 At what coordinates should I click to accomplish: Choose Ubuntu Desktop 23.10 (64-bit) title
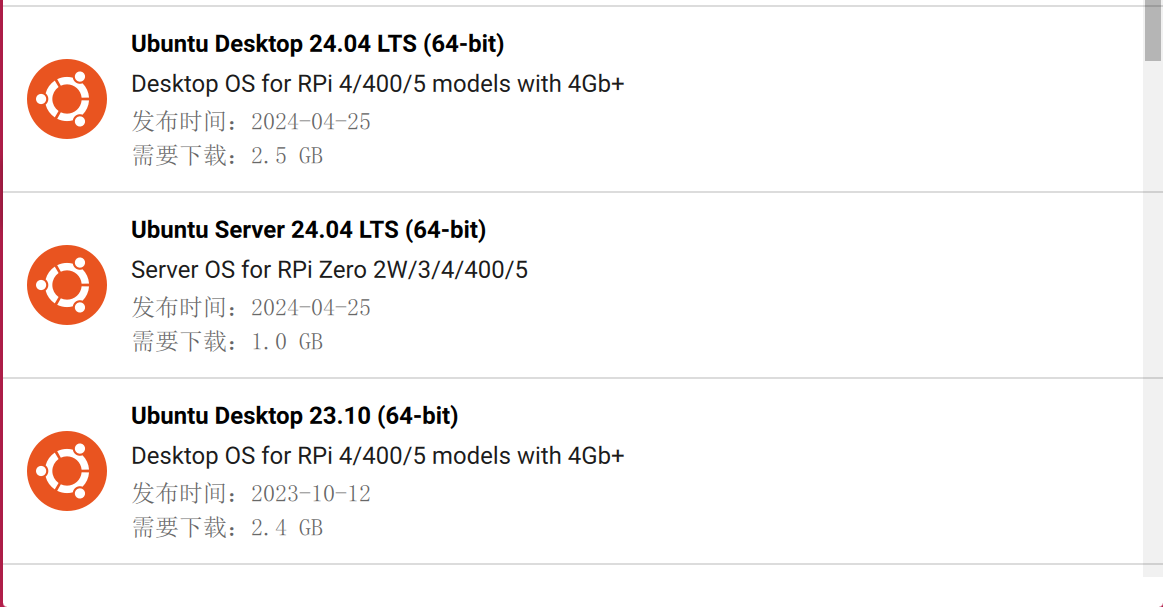[x=294, y=416]
